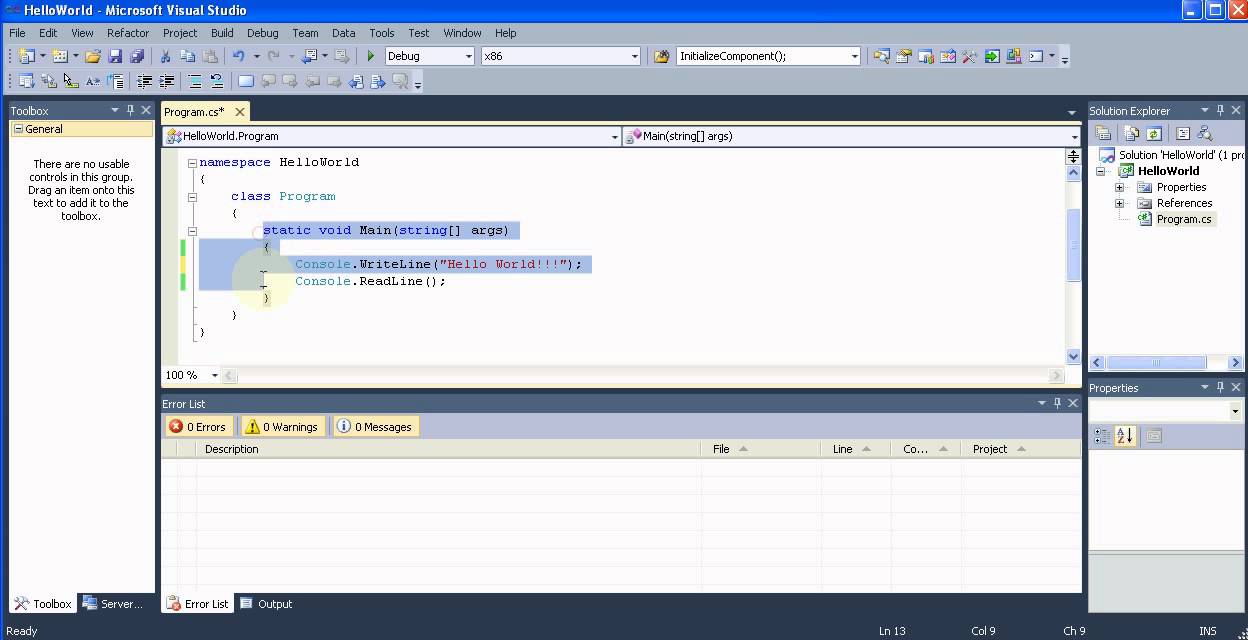Toggle auto-hide pin on Toolbox panel
This screenshot has height=640, width=1248.
point(130,110)
